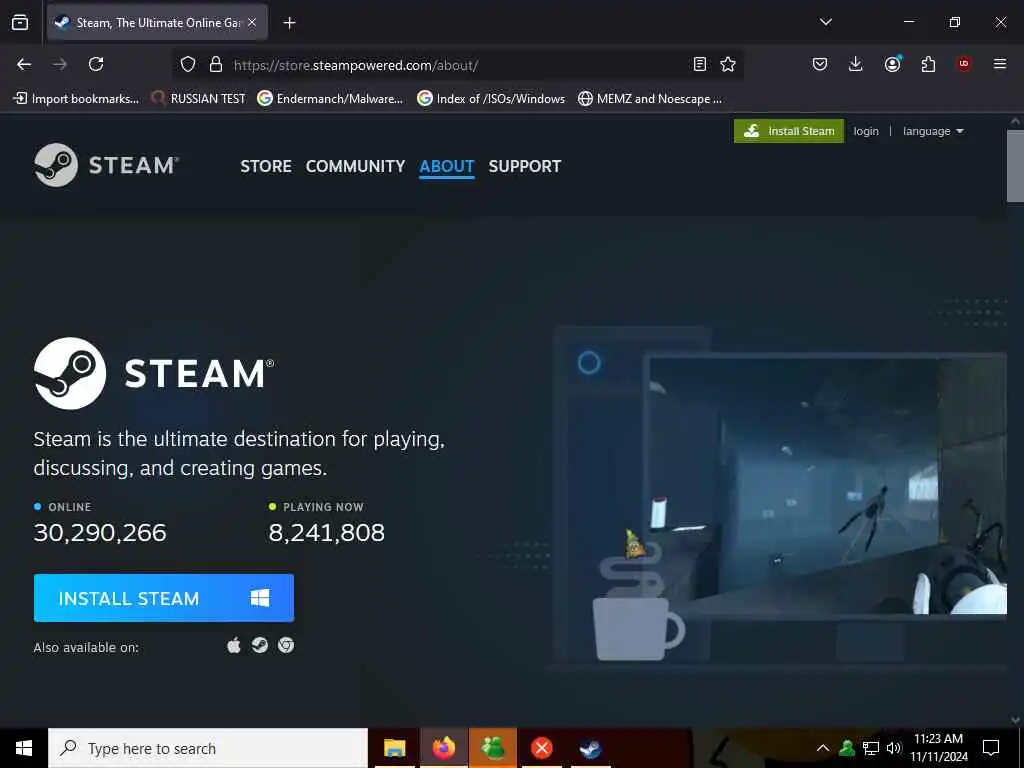Viewport: 1024px width, 768px height.
Task: Click the Apple macOS download icon
Action: click(234, 646)
